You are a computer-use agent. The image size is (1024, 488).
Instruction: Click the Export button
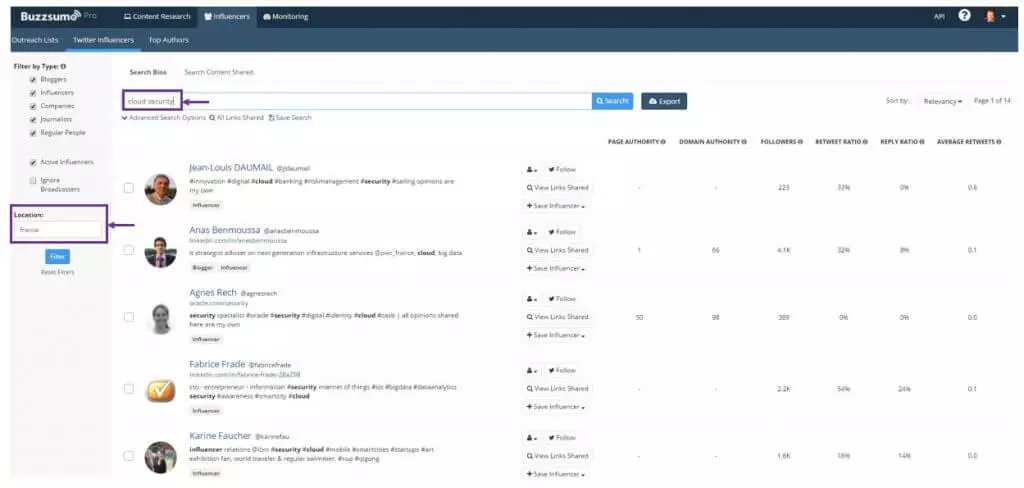(x=664, y=101)
